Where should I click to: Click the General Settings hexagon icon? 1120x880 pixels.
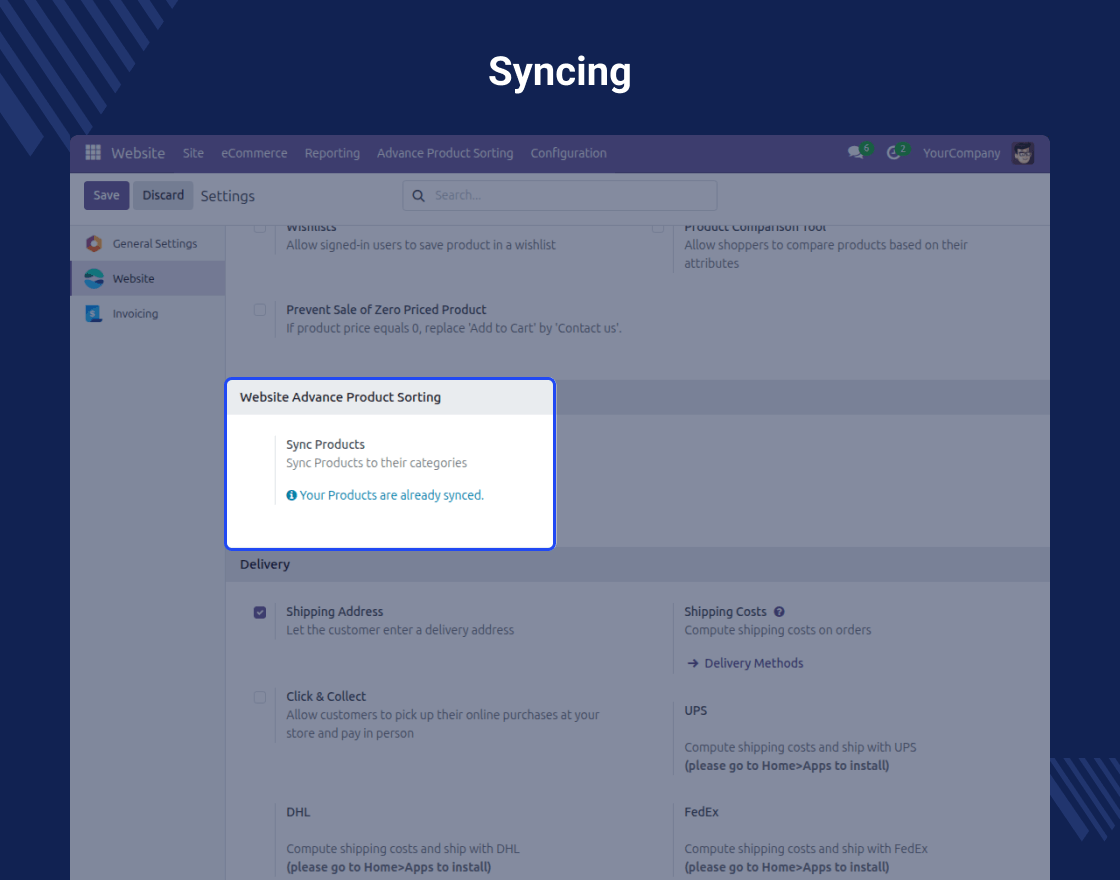[94, 244]
